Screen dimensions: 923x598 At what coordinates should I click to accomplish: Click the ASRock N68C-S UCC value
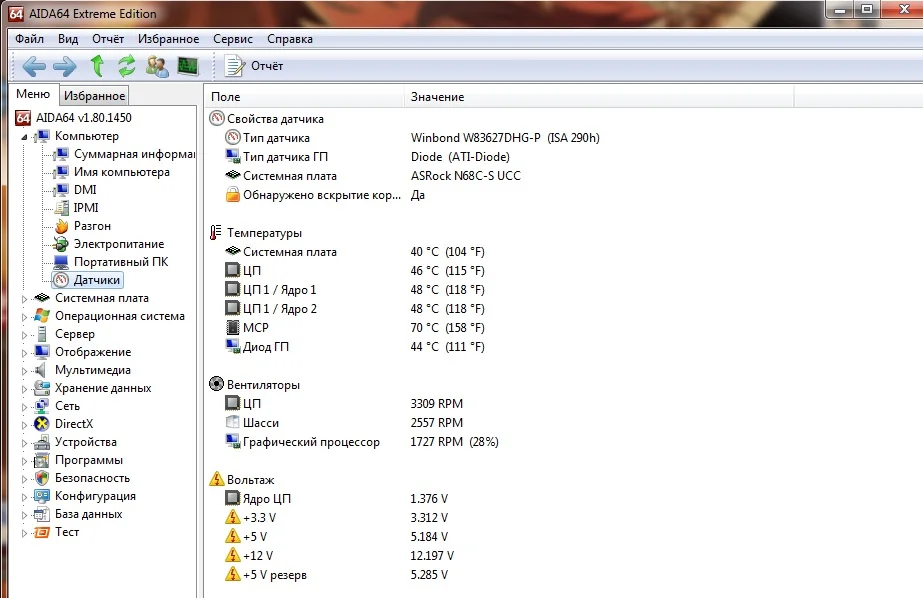[x=466, y=176]
